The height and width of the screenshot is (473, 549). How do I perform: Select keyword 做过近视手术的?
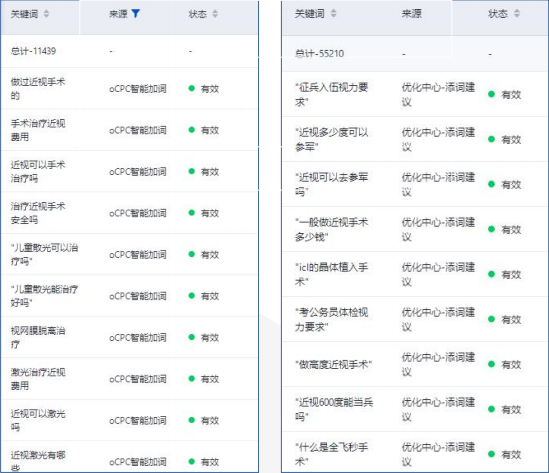38,89
